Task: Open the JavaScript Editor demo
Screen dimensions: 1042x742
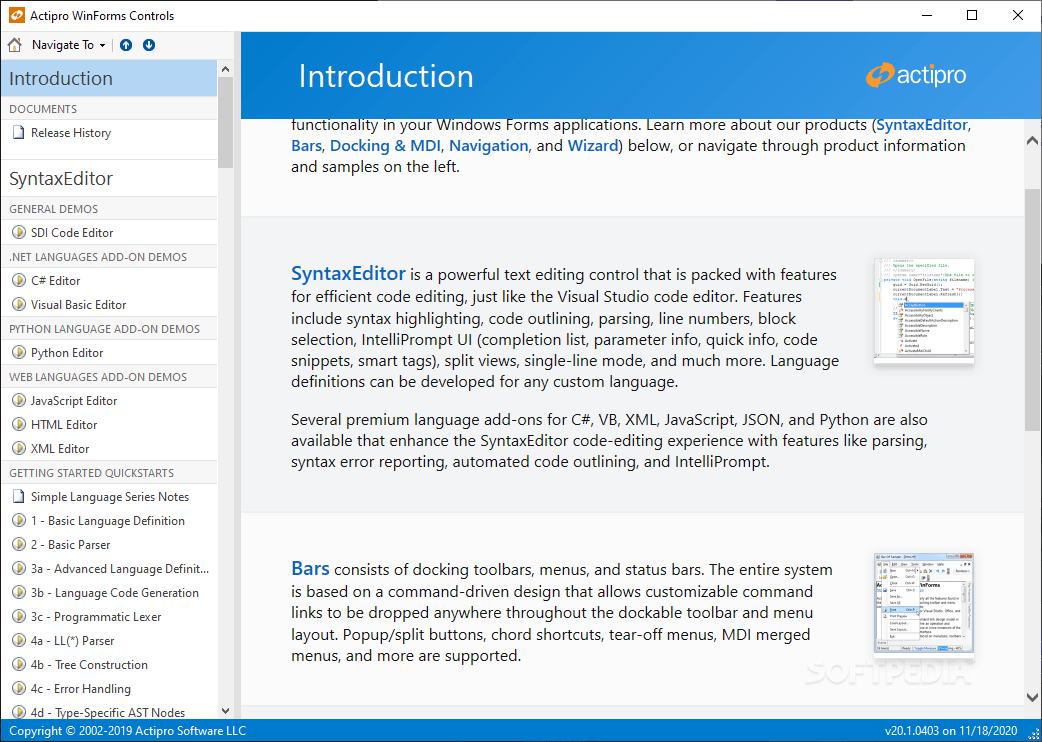Action: coord(74,401)
